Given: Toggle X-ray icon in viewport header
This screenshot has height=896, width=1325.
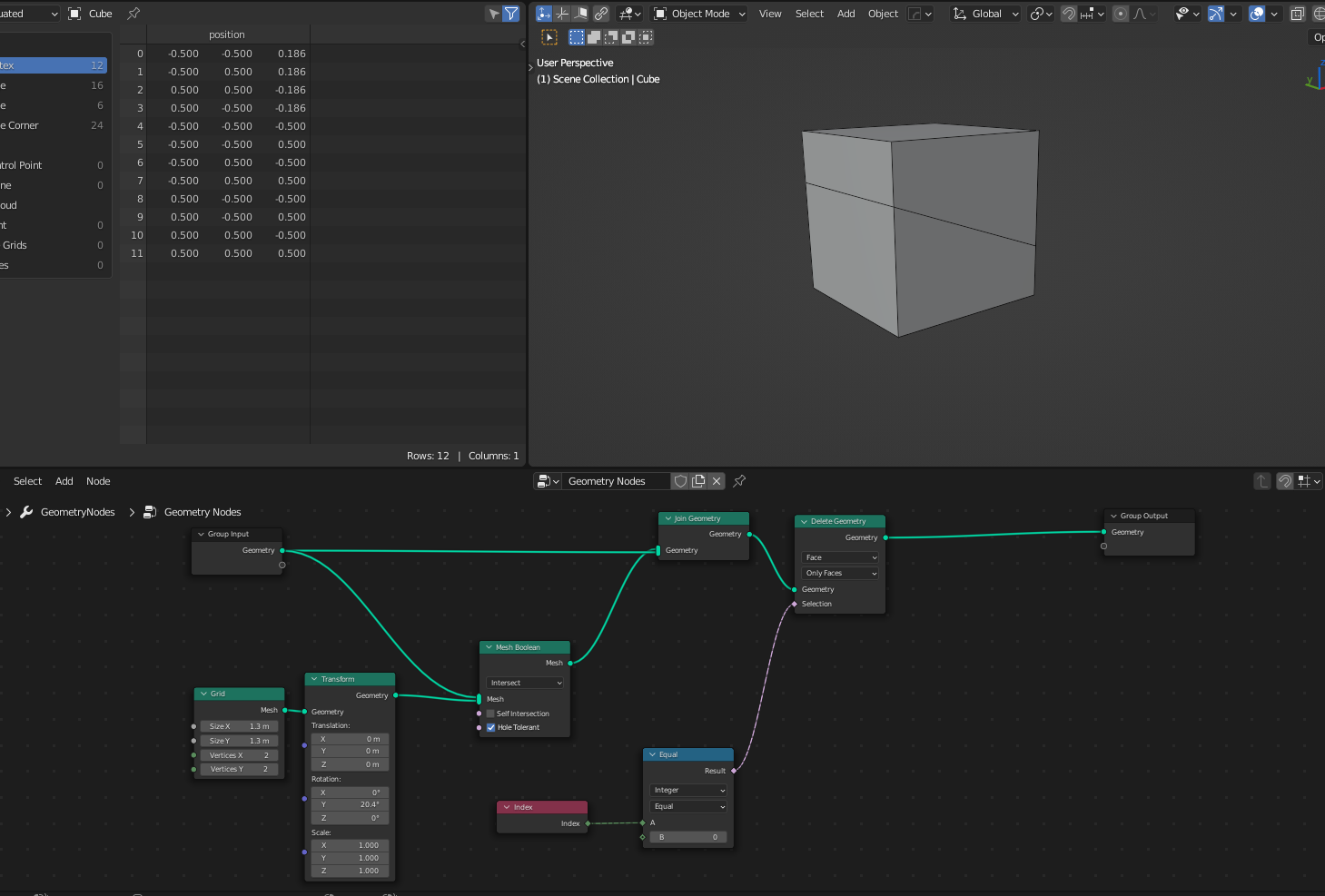Looking at the screenshot, I should tap(1298, 14).
